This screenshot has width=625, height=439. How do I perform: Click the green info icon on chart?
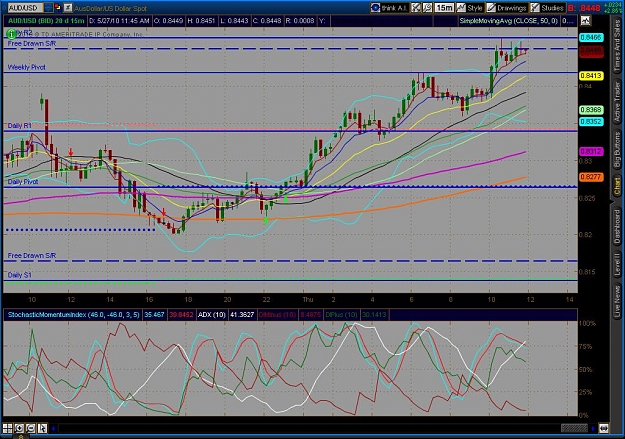click(12, 34)
